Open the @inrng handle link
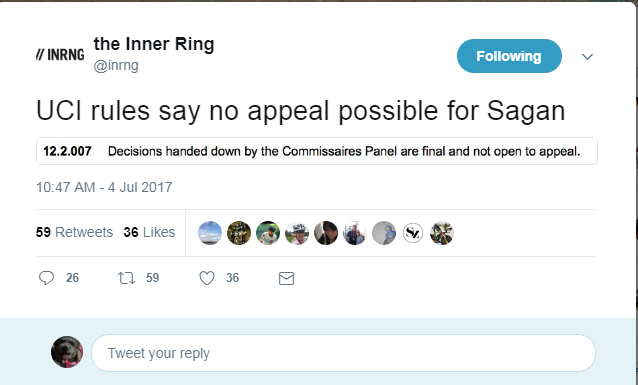The image size is (638, 385). pos(116,66)
